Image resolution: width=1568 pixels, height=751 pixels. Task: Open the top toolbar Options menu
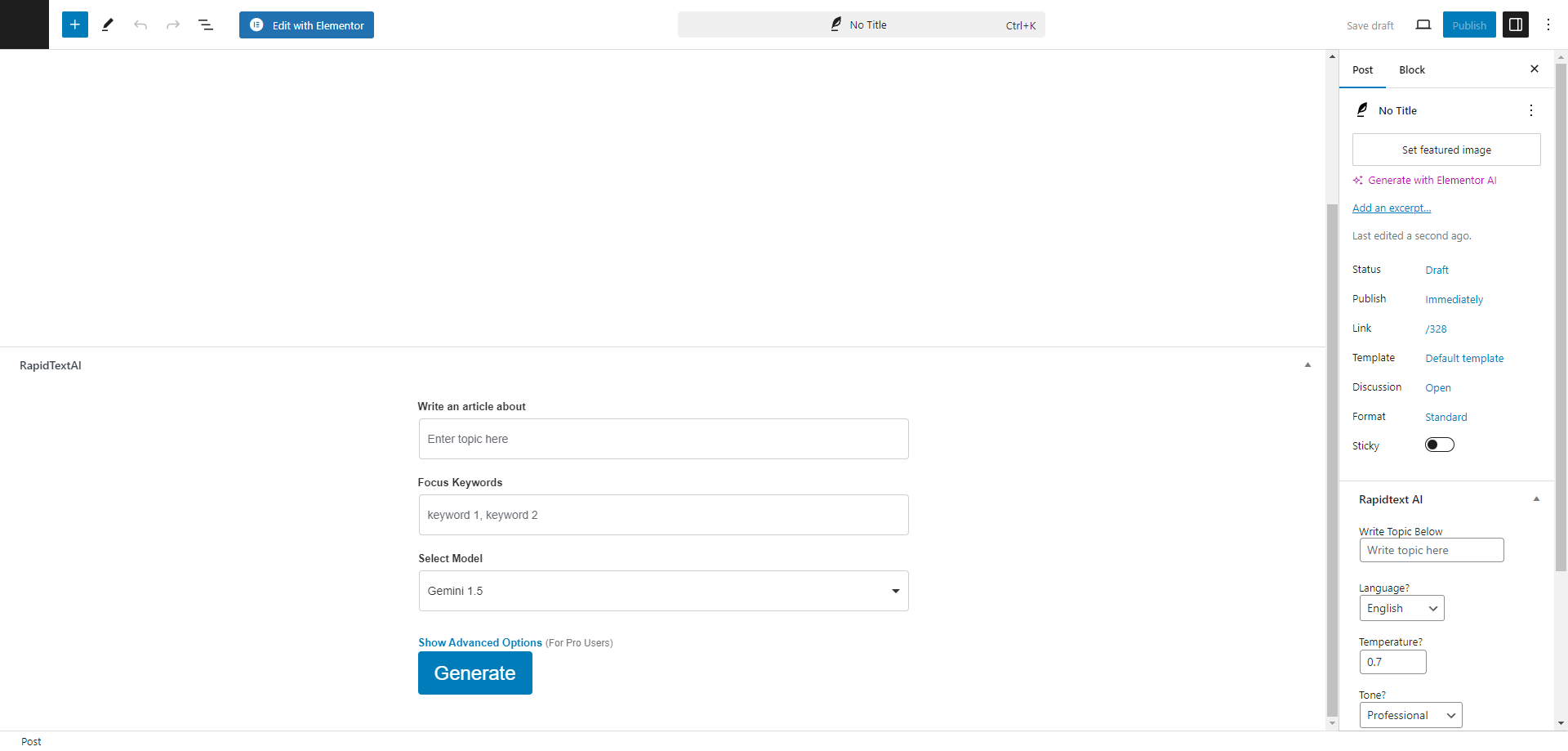click(1548, 25)
